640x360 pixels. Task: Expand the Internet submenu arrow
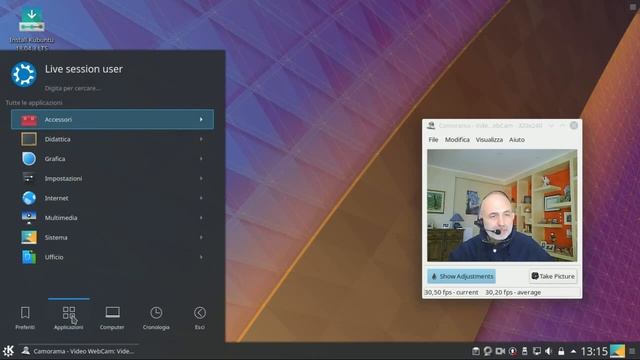tap(201, 198)
